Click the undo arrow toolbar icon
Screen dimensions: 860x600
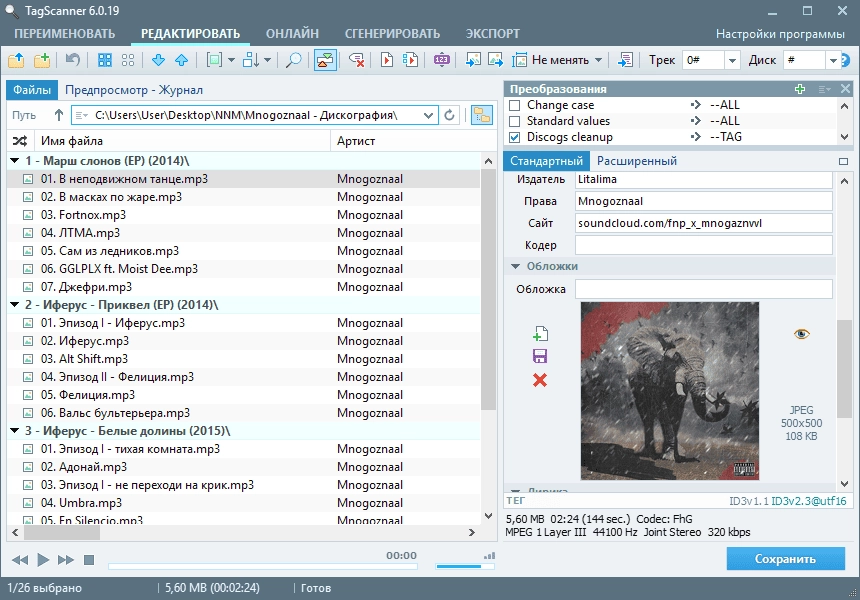(x=72, y=59)
